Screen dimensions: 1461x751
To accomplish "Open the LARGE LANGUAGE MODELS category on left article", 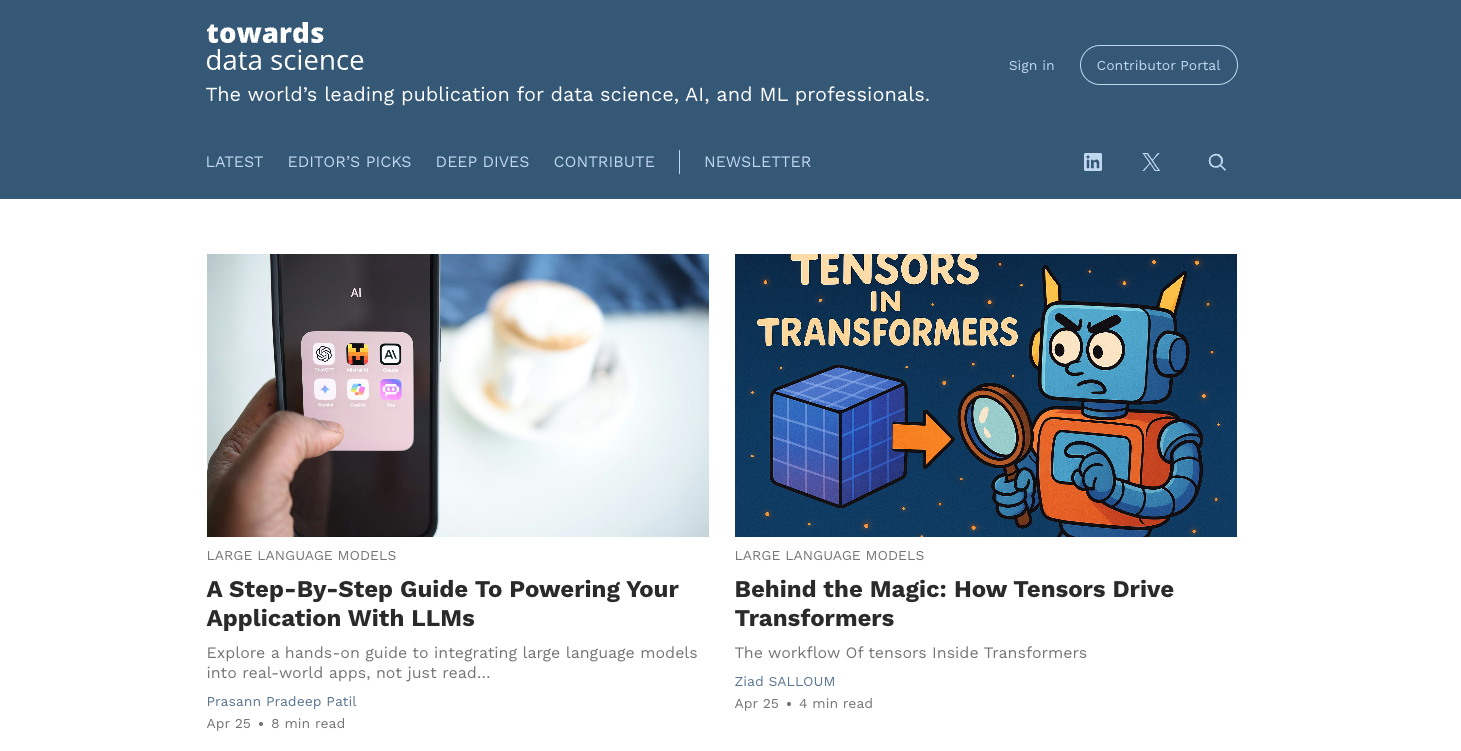I will [x=301, y=555].
